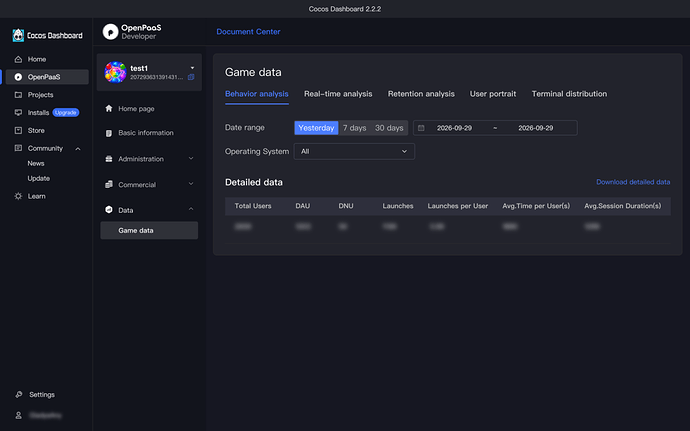Select the Store icon in sidebar
The image size is (690, 431).
18,130
